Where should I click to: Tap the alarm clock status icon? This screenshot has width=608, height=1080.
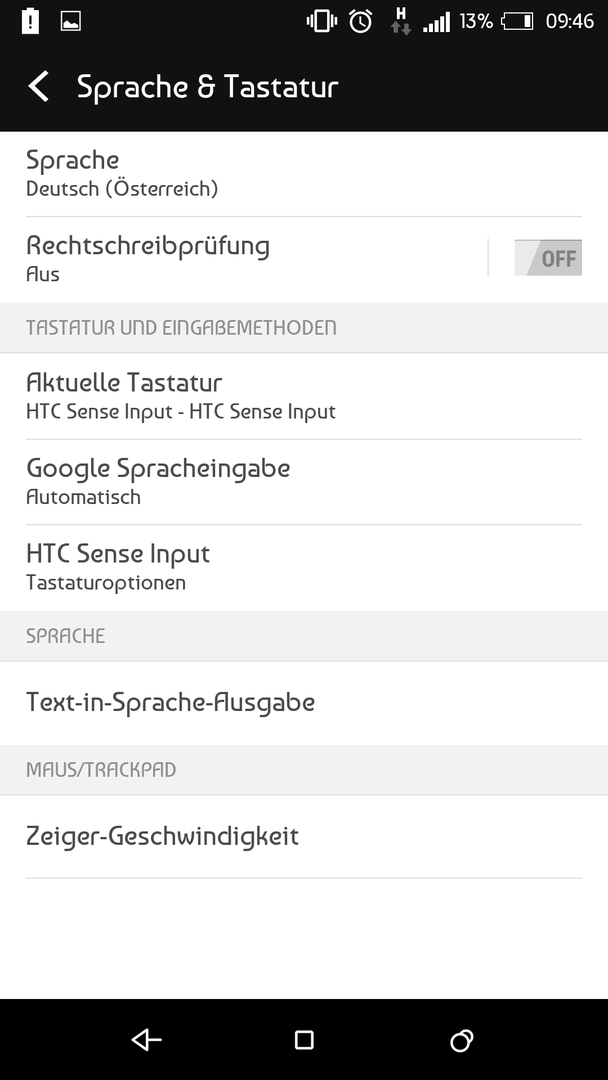(360, 21)
